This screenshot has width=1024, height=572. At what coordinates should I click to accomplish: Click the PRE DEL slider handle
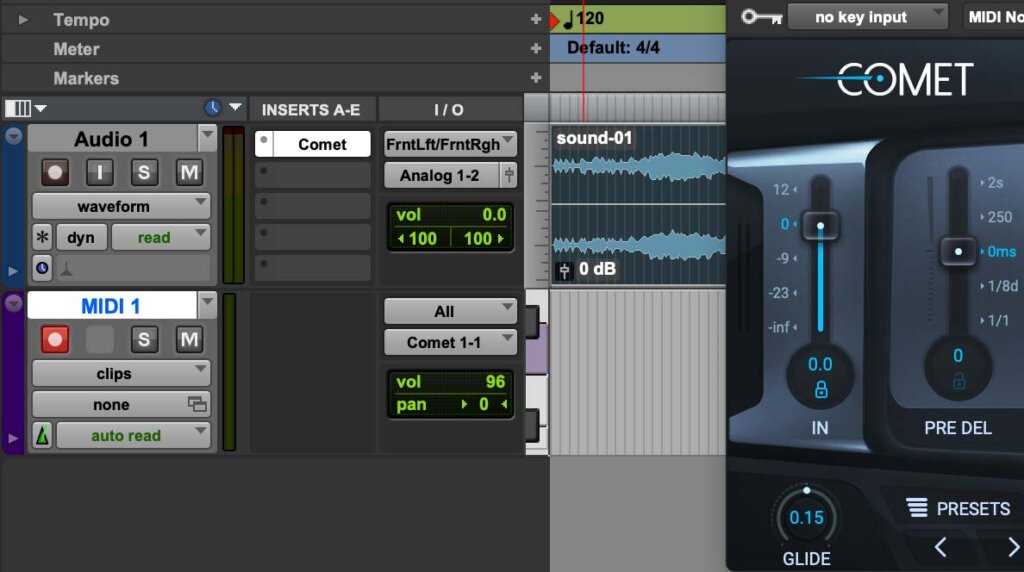pos(958,251)
